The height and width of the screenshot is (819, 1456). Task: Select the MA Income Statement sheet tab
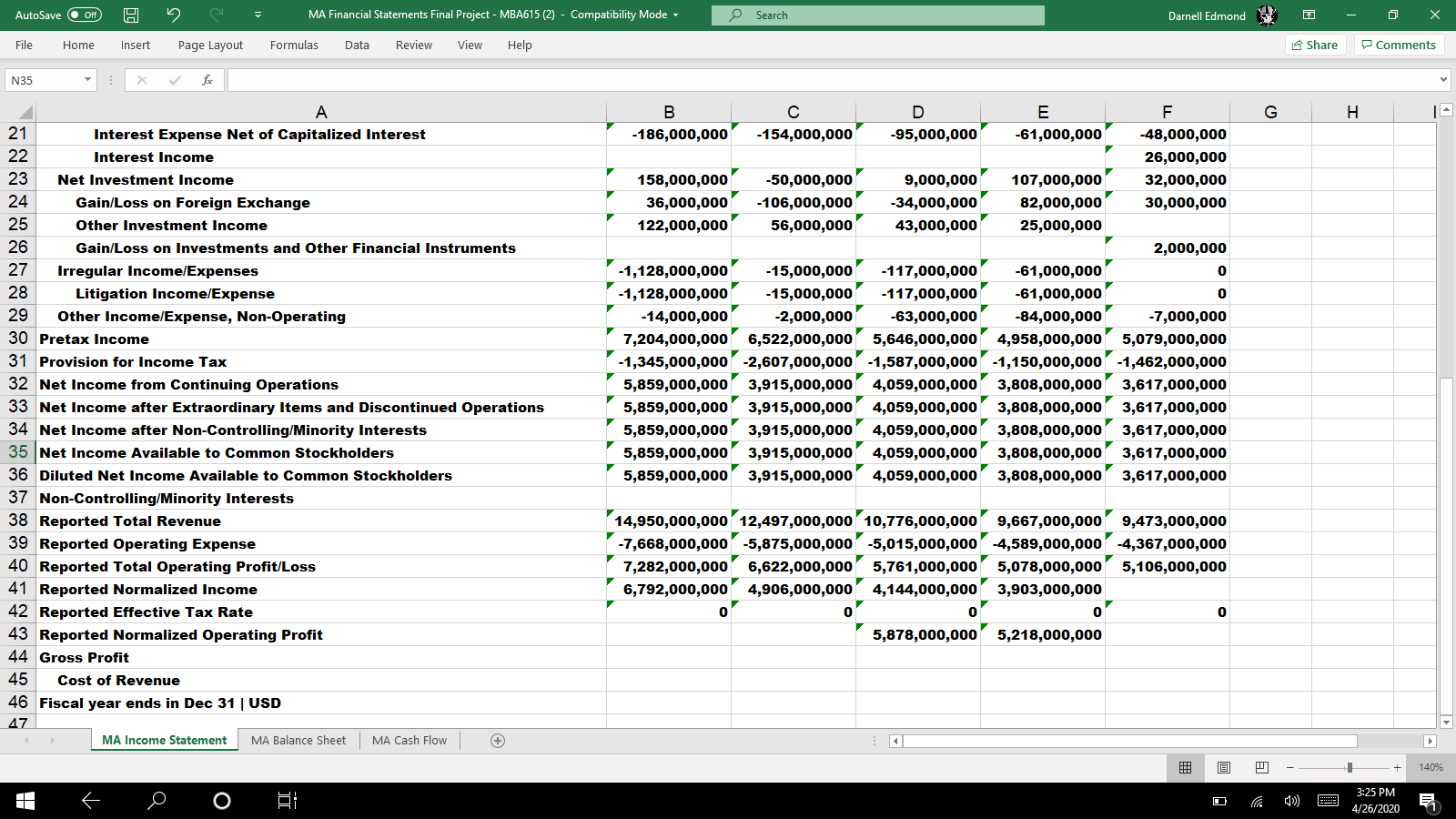(165, 740)
